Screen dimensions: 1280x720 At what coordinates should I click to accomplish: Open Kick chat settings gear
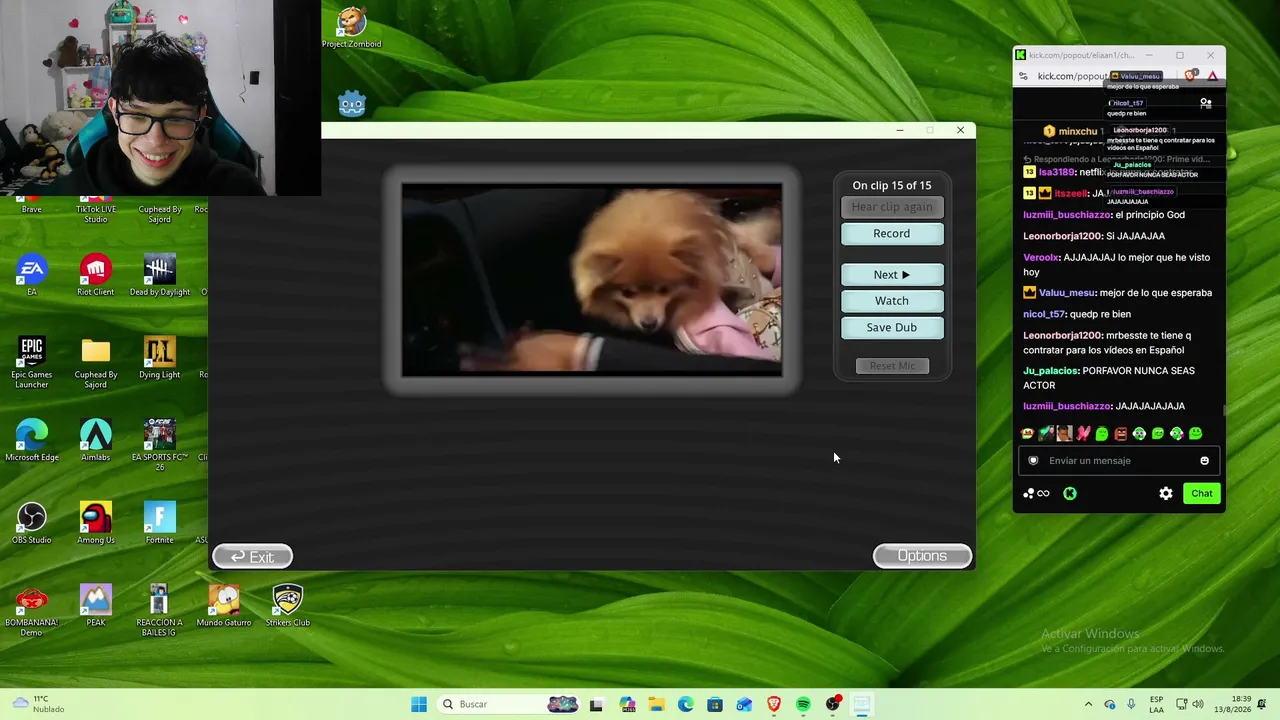click(x=1166, y=493)
